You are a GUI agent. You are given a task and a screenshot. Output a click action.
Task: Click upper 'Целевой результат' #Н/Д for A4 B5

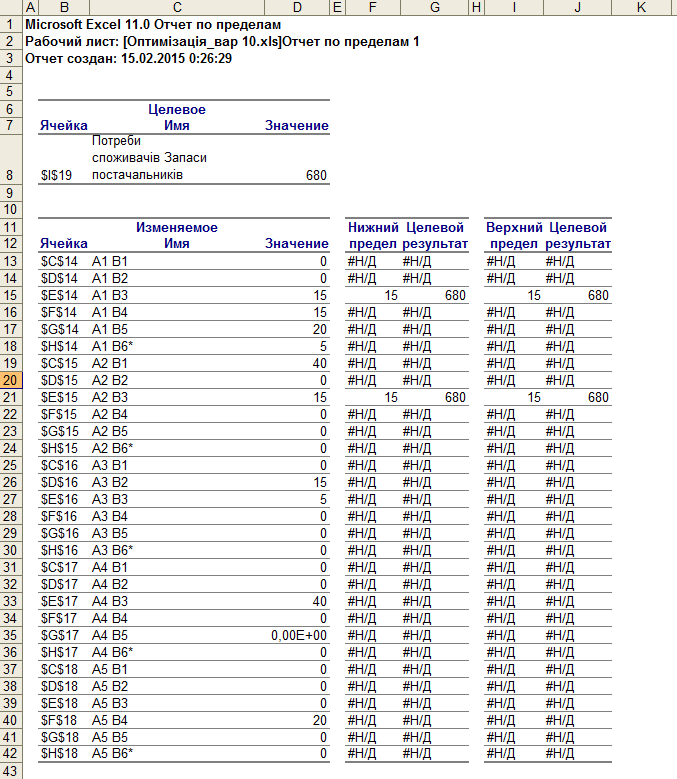click(x=560, y=635)
